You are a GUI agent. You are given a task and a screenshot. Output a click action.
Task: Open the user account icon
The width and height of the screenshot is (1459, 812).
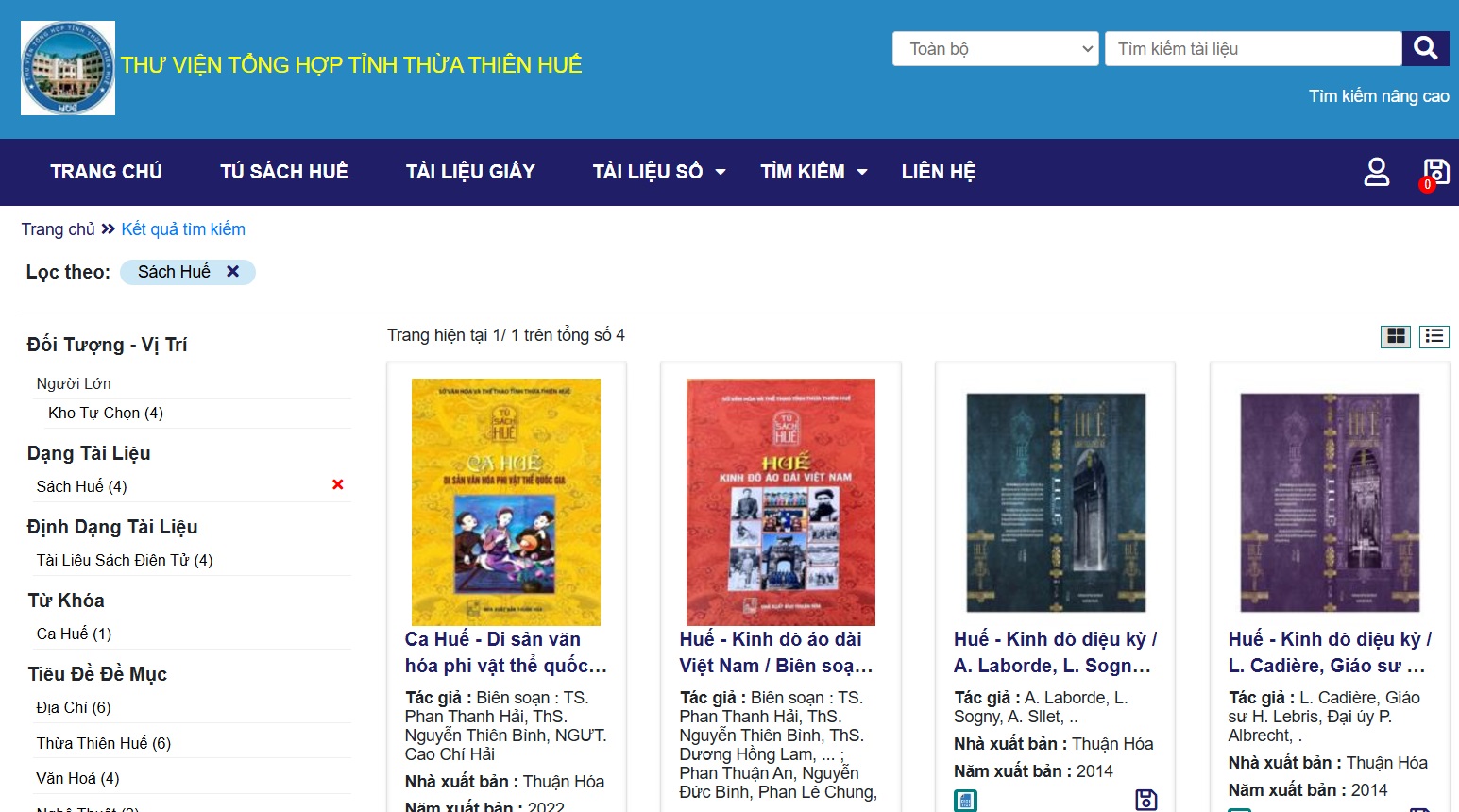coord(1377,172)
